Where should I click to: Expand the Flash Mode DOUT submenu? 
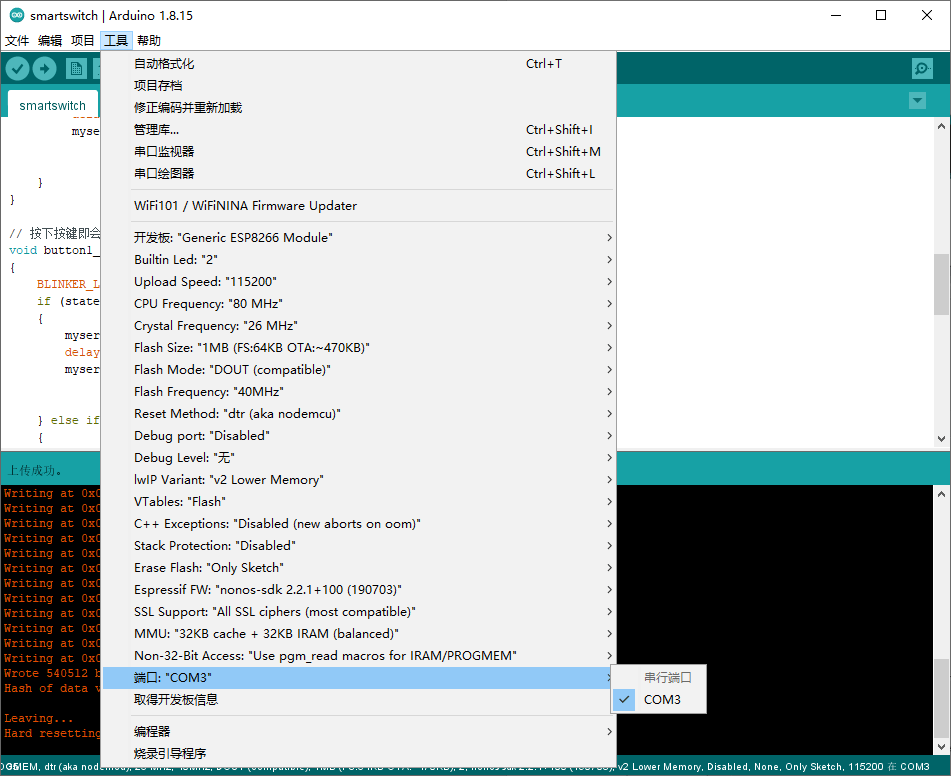pyautogui.click(x=358, y=369)
